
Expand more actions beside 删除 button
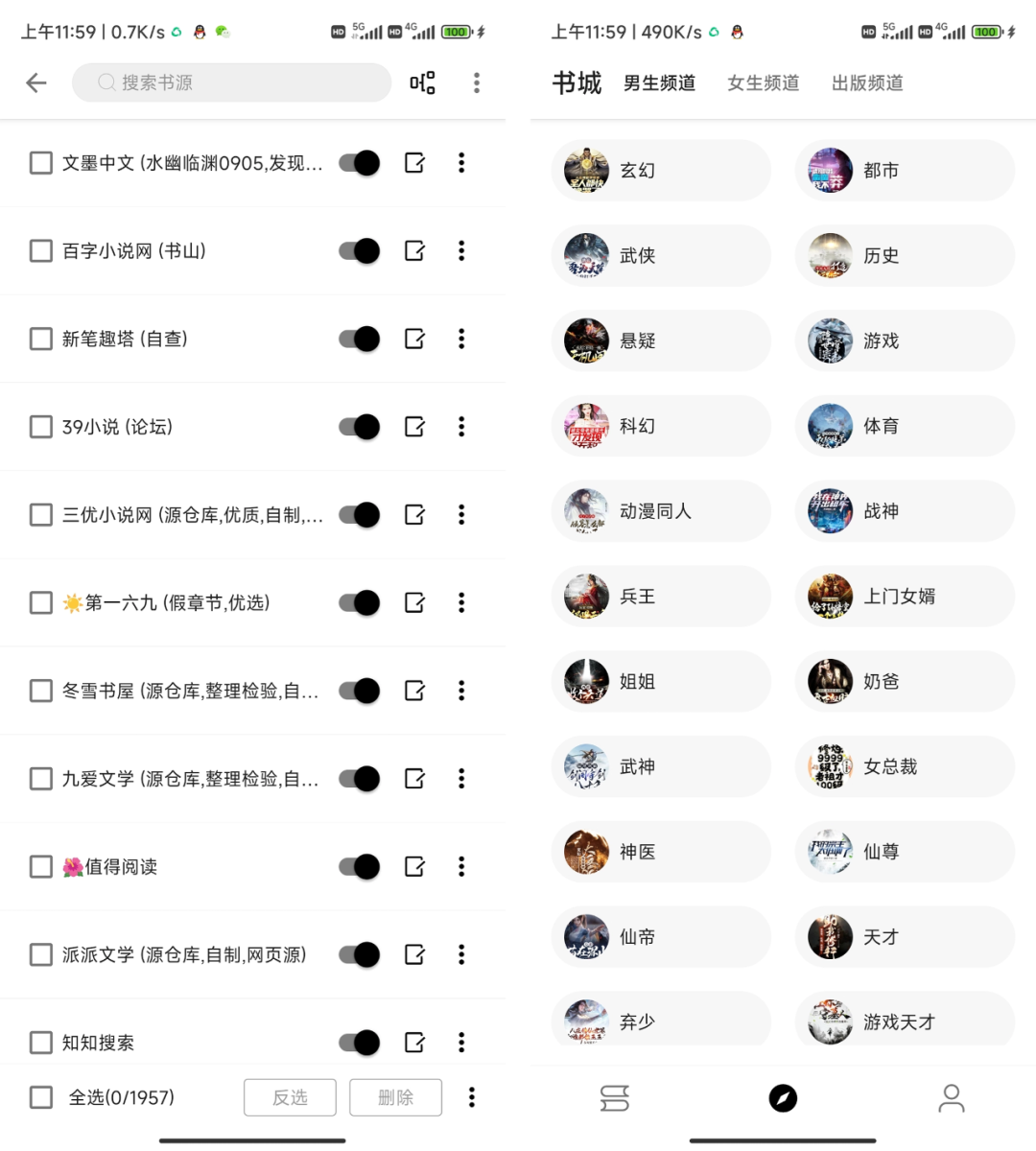pyautogui.click(x=472, y=1097)
